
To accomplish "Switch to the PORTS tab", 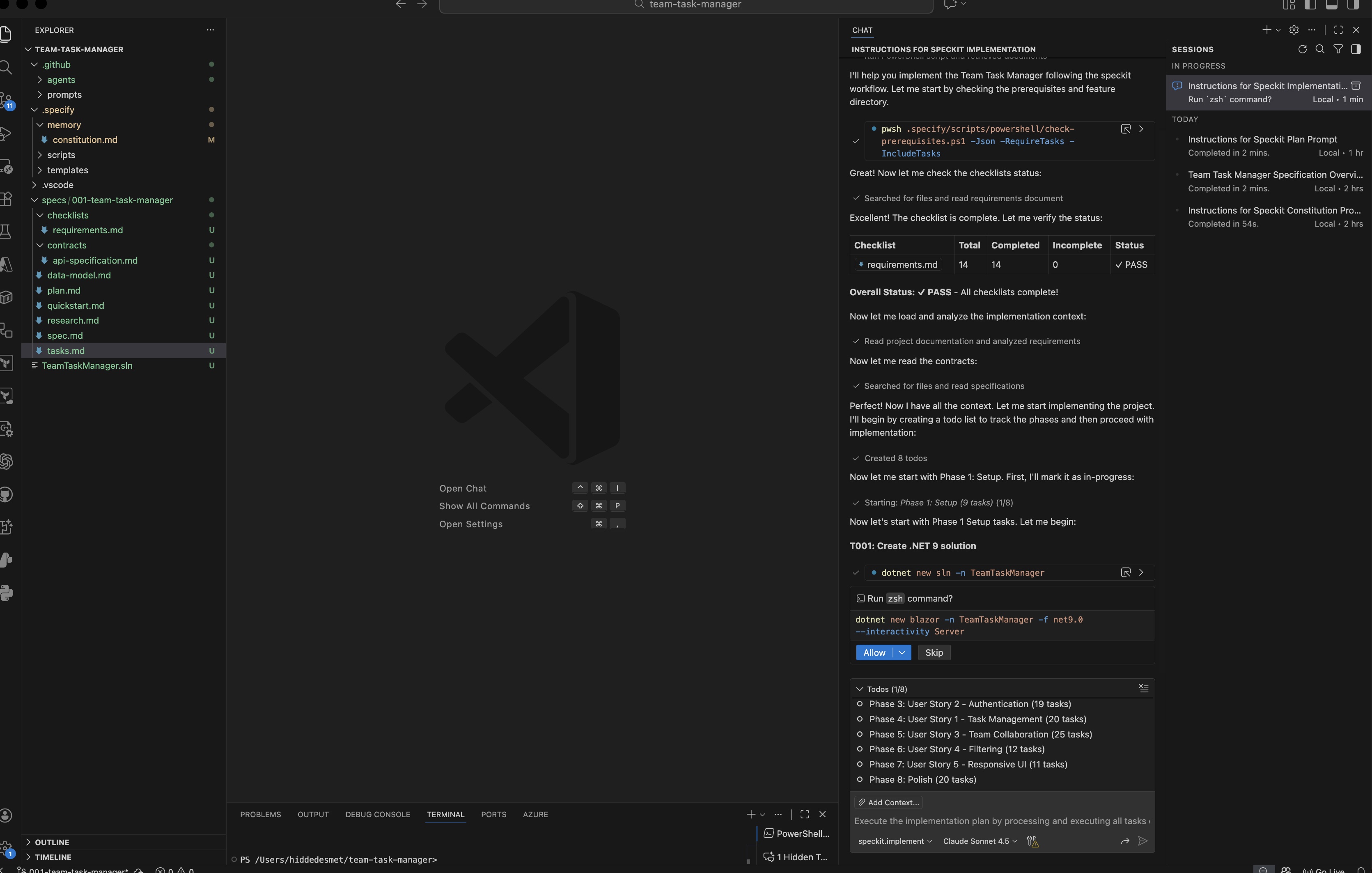I will tap(493, 814).
